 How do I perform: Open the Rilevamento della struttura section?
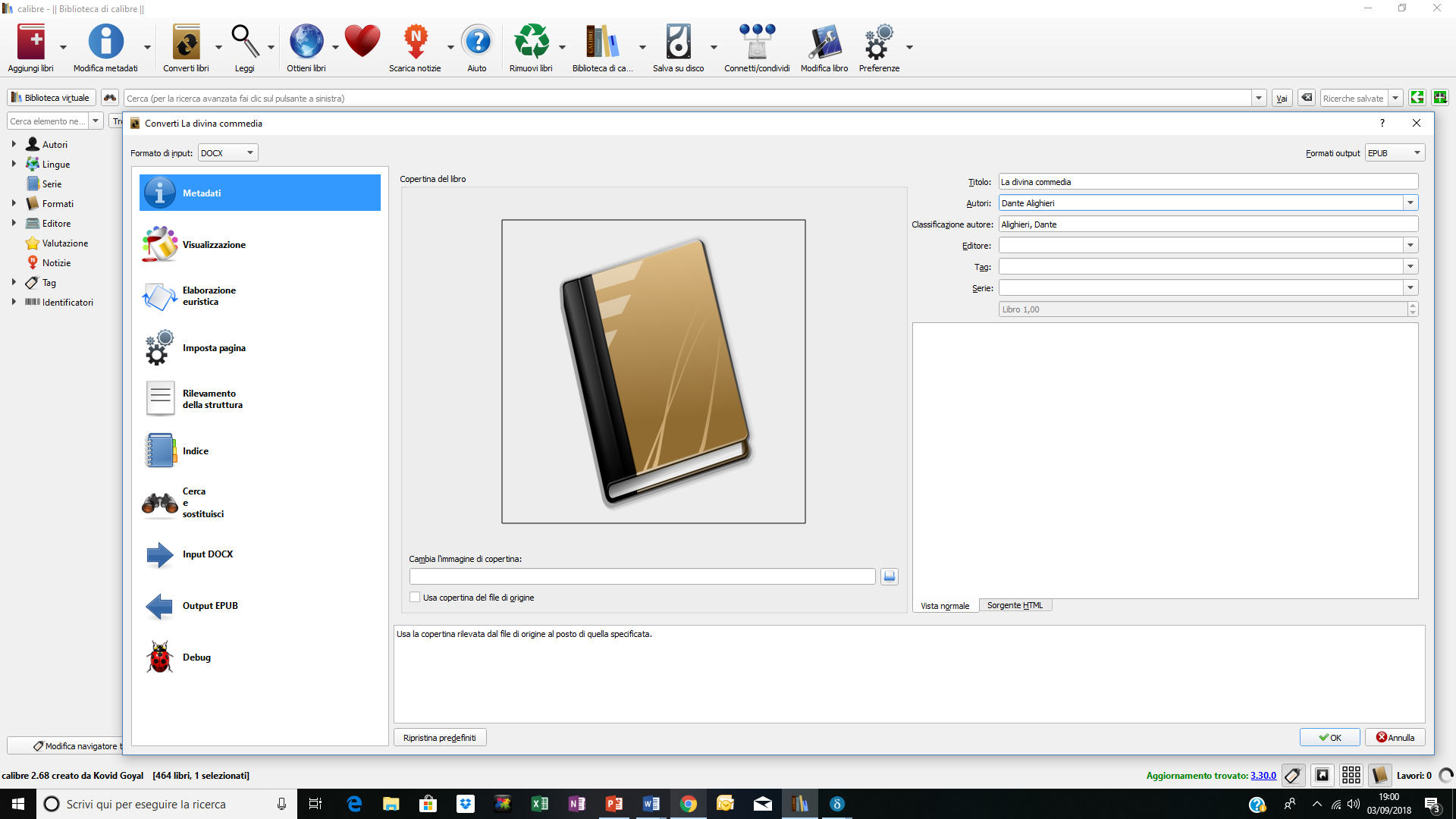tap(260, 400)
